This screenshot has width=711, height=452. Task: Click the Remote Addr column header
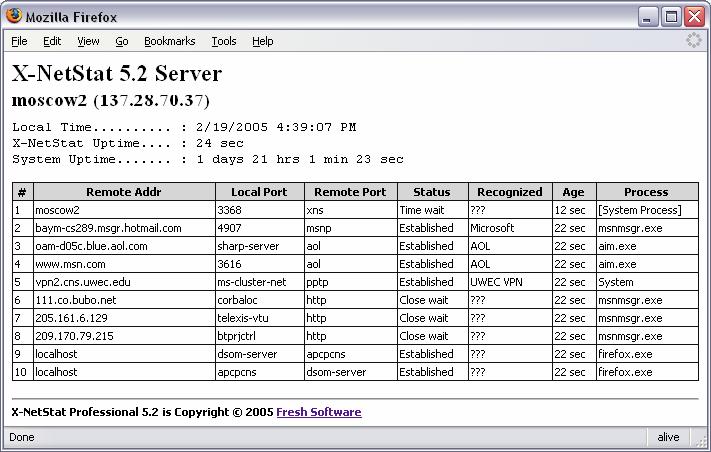pos(124,192)
